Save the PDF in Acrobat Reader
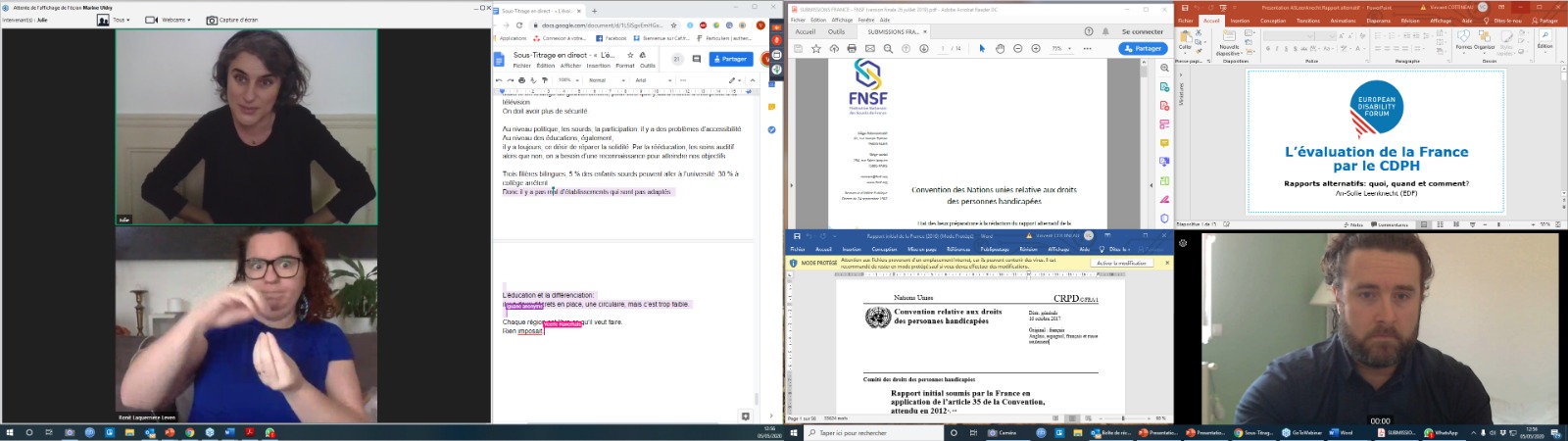This screenshot has width=1568, height=441. [799, 48]
